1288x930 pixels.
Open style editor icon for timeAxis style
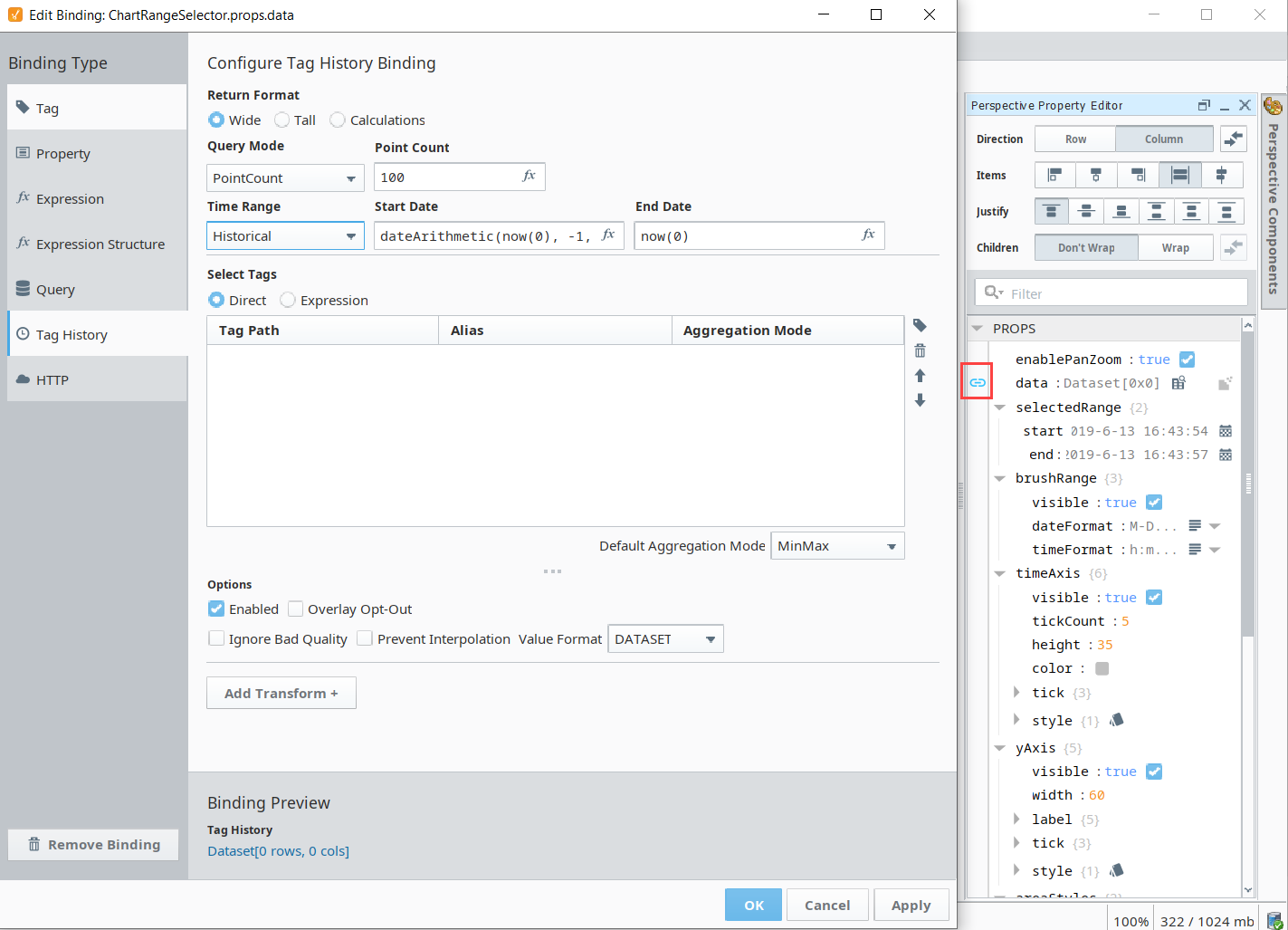(1117, 720)
